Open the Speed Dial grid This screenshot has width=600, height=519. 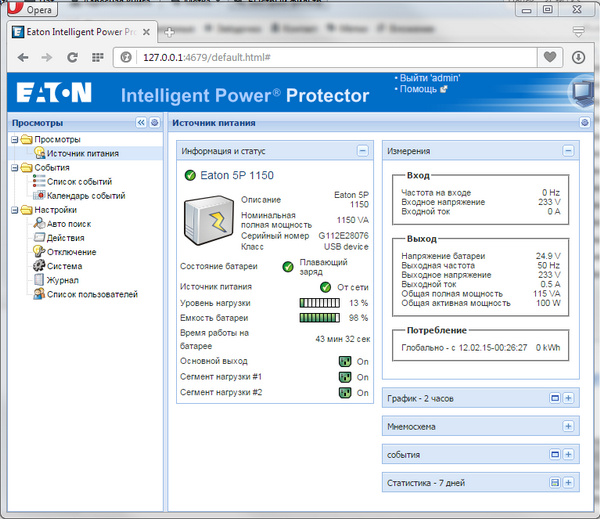point(98,57)
